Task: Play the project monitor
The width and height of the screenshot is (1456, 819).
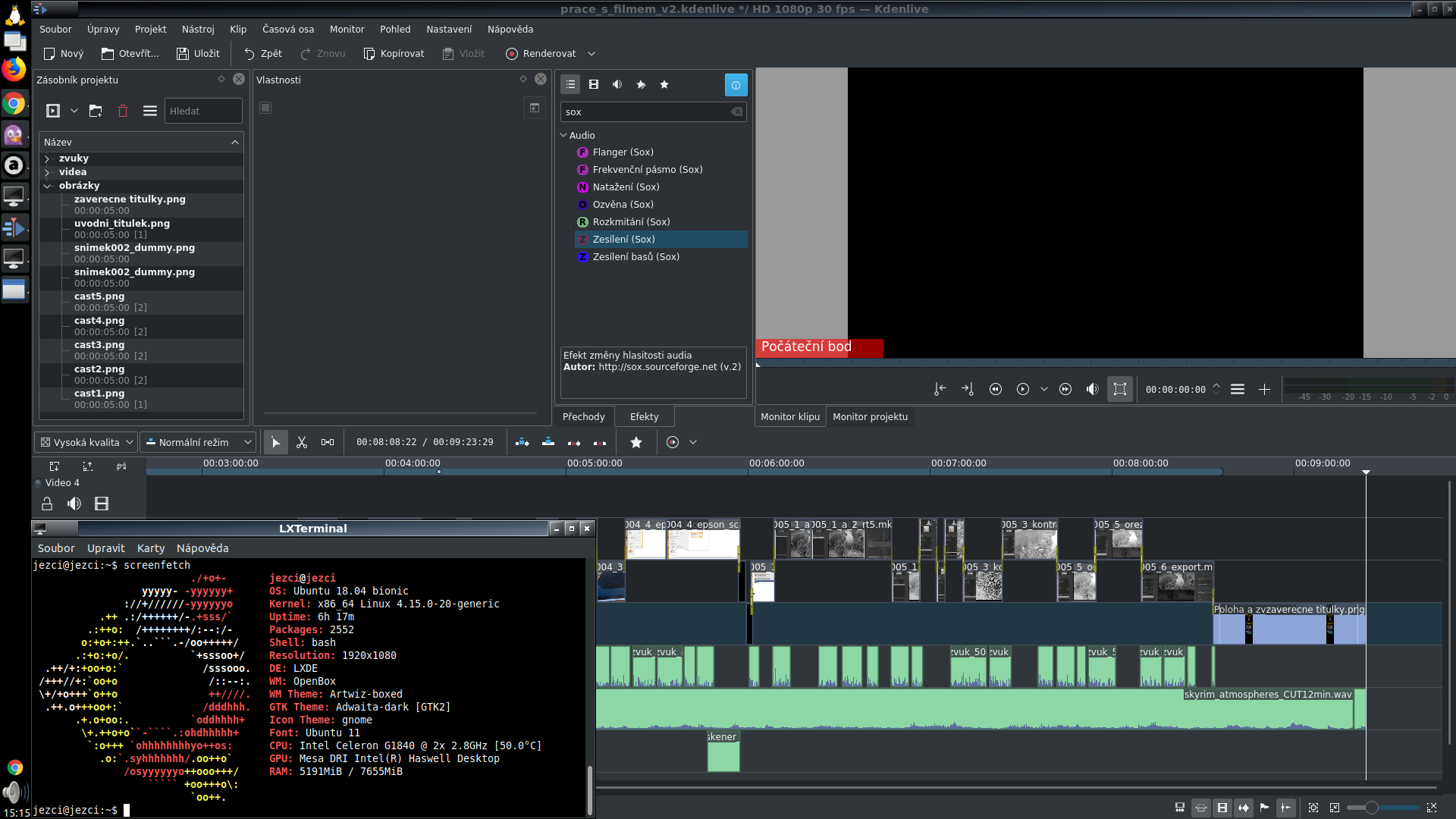Action: pyautogui.click(x=1023, y=389)
